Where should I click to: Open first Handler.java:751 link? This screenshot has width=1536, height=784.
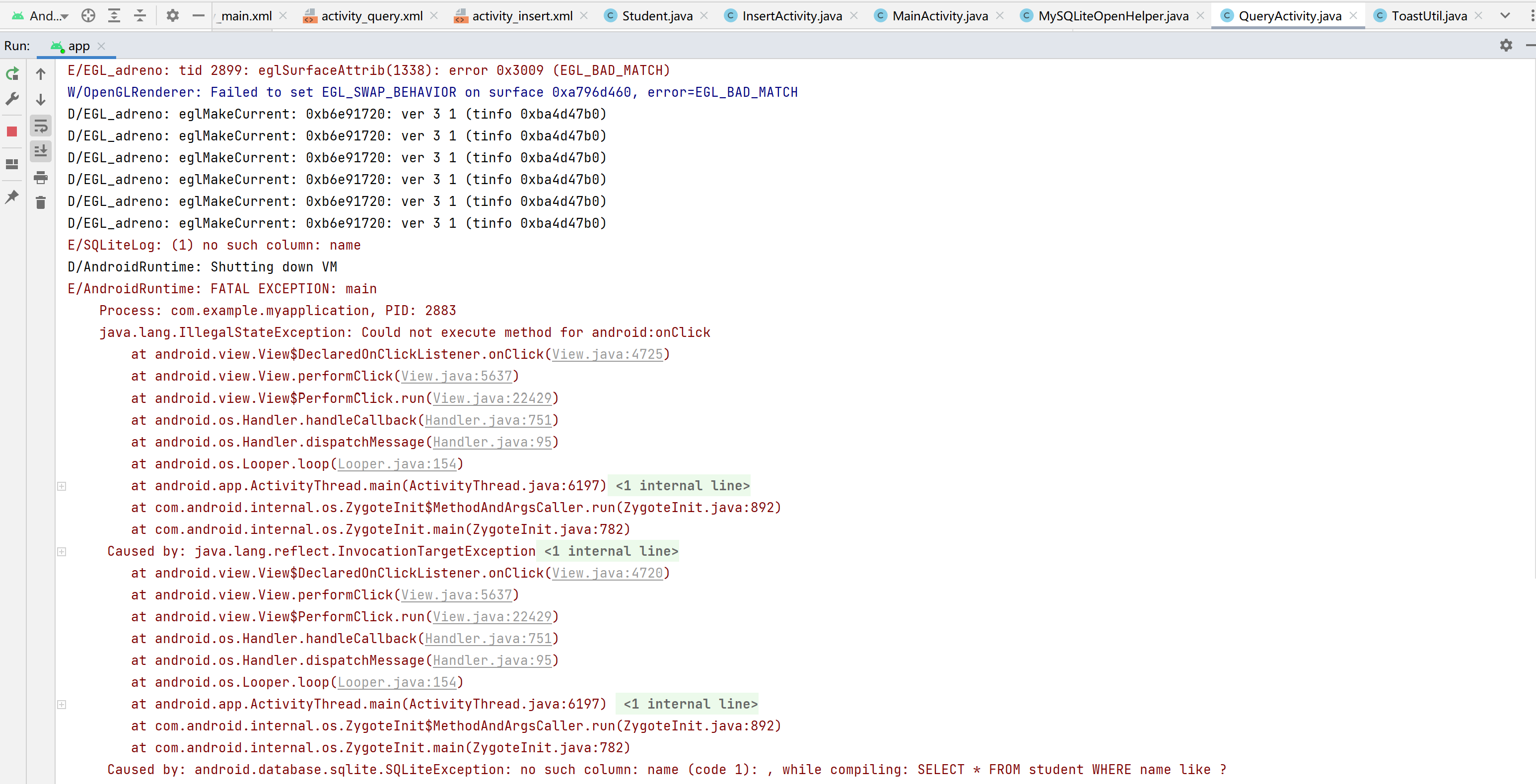coord(489,420)
